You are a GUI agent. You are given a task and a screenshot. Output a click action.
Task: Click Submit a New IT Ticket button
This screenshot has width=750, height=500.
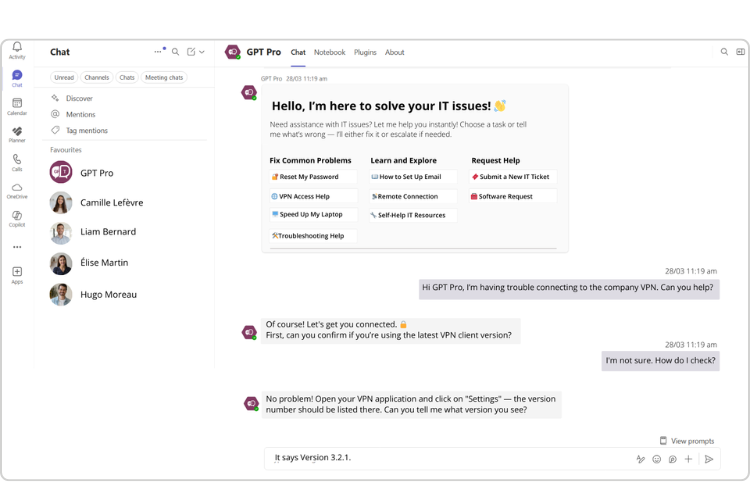(x=513, y=177)
